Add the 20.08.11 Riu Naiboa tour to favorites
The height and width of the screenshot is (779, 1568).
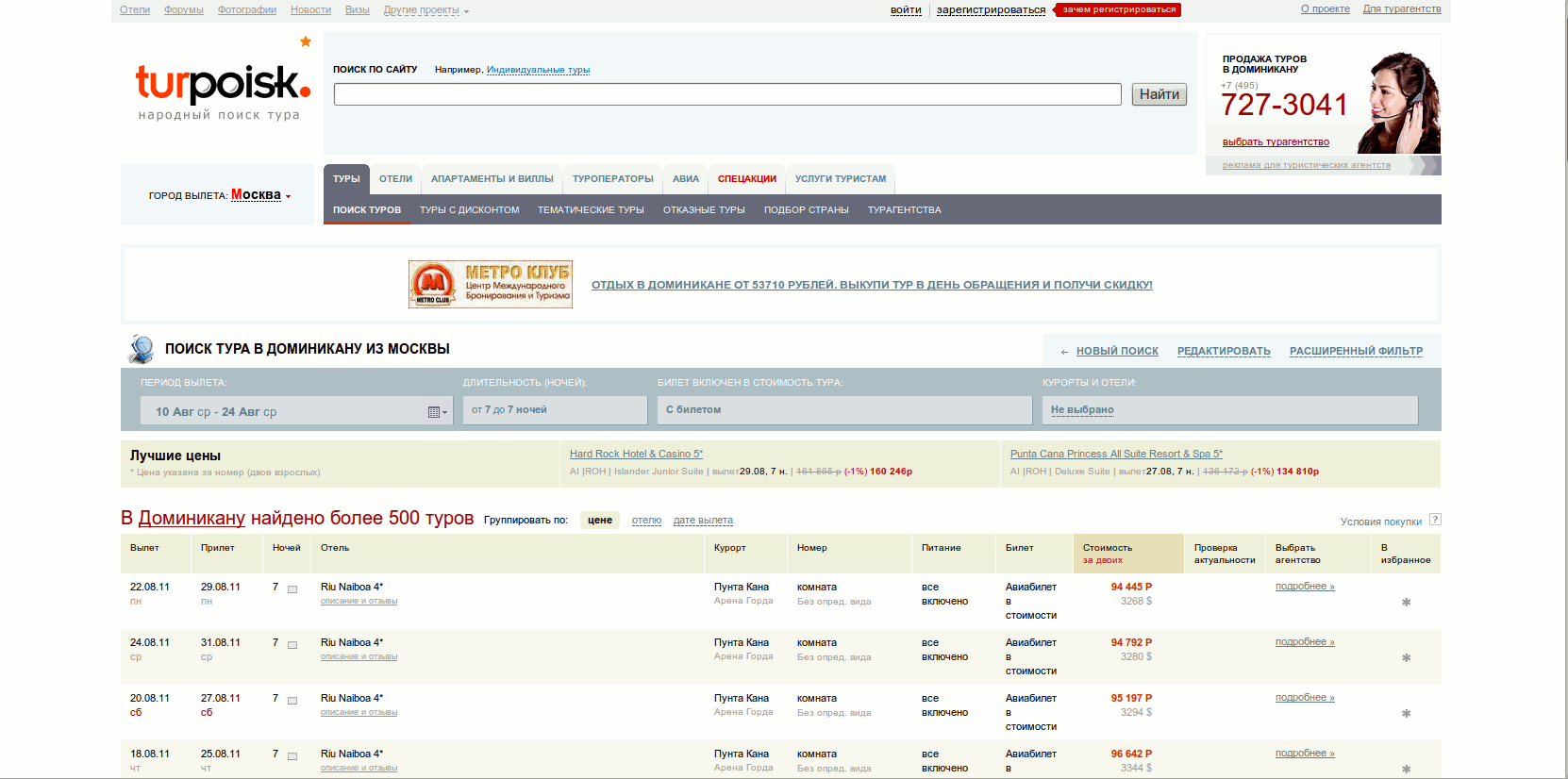1406,713
